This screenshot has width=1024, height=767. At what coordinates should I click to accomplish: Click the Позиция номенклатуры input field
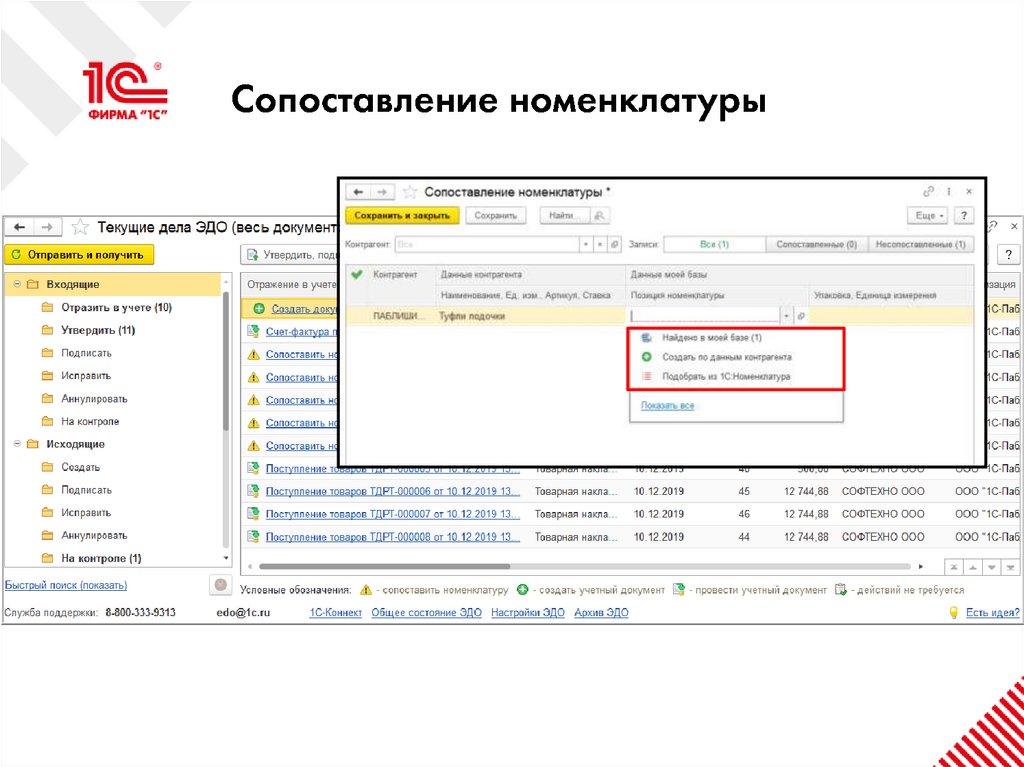tap(700, 314)
